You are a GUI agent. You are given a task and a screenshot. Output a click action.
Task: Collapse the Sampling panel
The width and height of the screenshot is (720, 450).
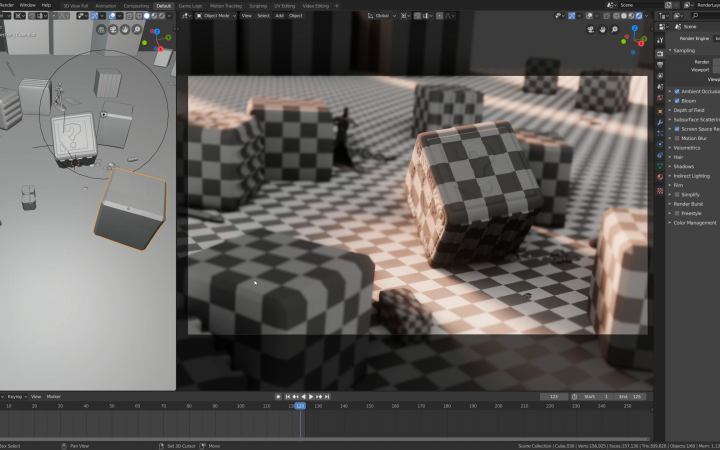682,51
